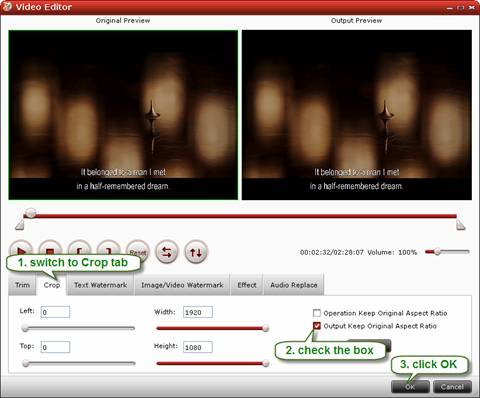Open the Text Watermark tab
This screenshot has width=480, height=398.
pyautogui.click(x=100, y=285)
